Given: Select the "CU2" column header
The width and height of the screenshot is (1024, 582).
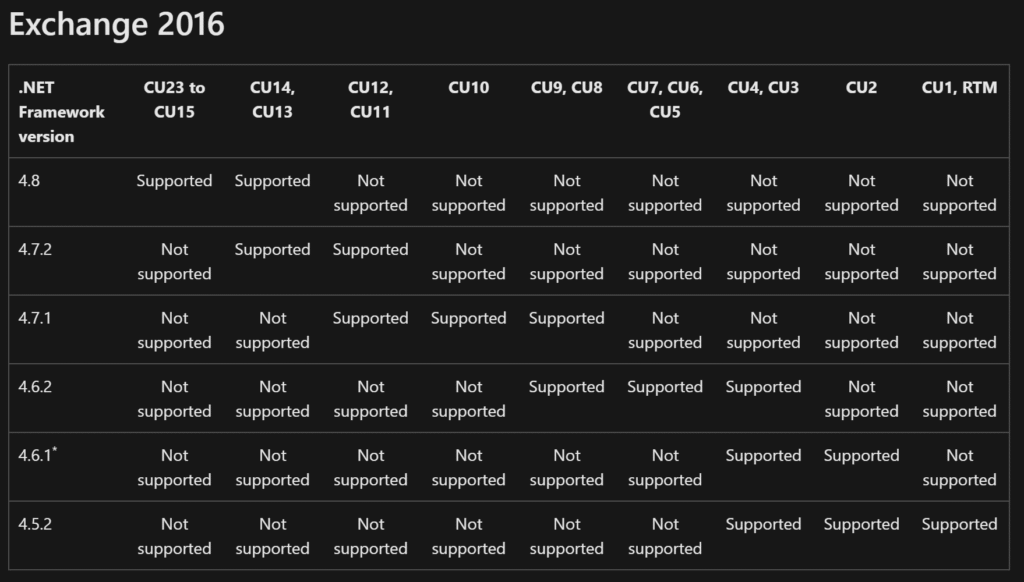Looking at the screenshot, I should (x=861, y=88).
